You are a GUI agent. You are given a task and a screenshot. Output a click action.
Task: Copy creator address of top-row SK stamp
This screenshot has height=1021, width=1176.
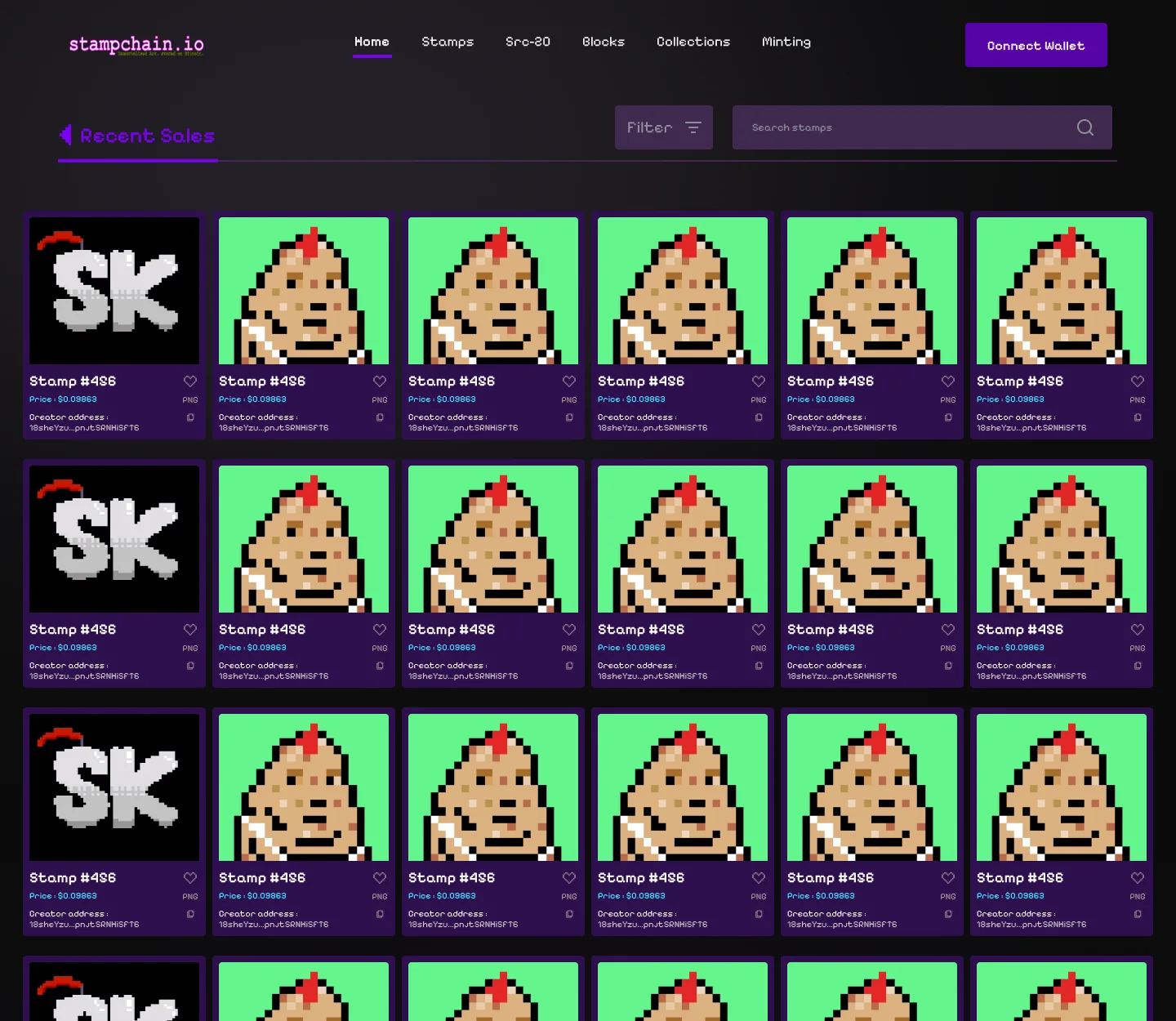(190, 417)
